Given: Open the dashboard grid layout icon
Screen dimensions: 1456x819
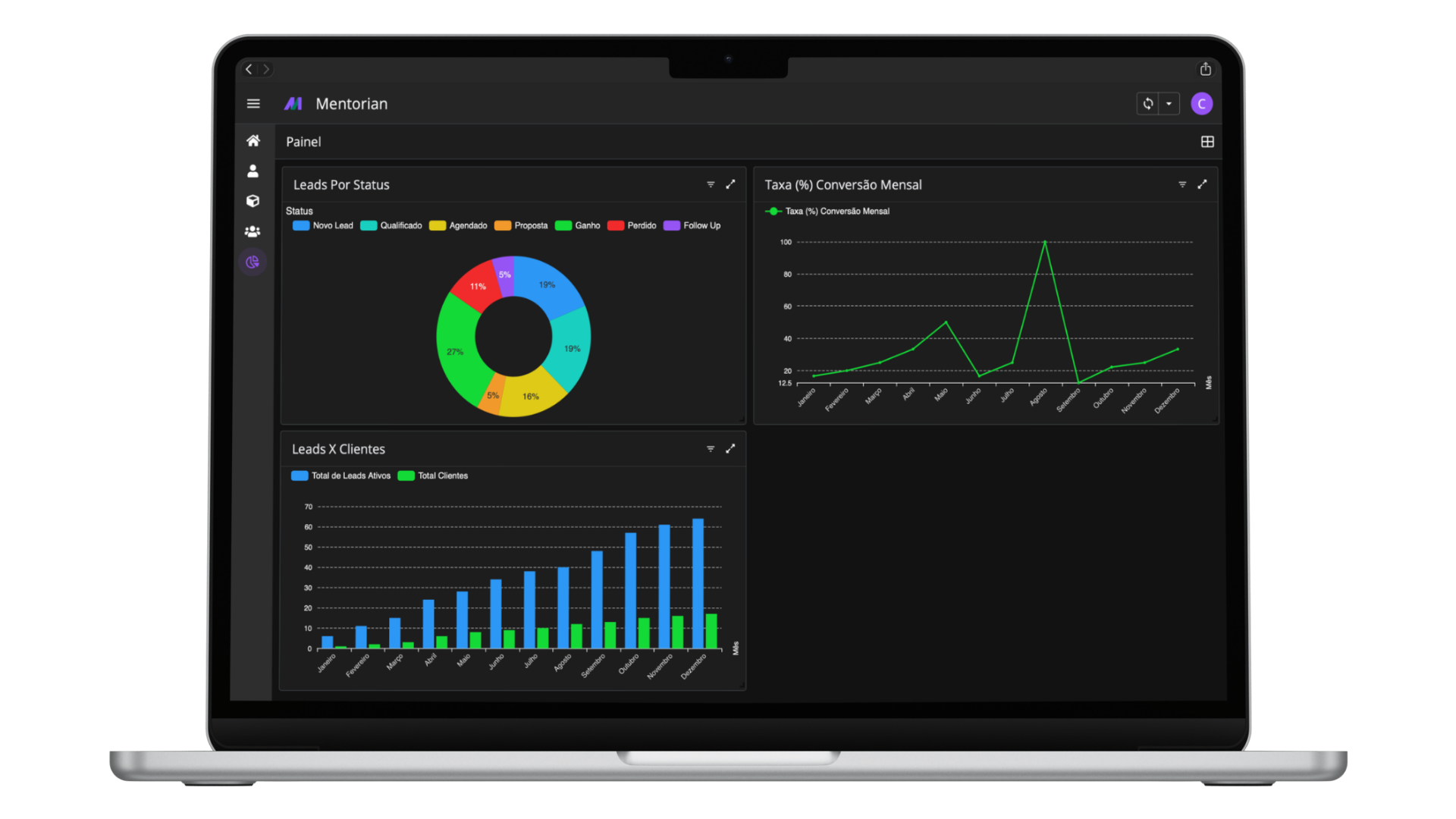Looking at the screenshot, I should (1207, 141).
